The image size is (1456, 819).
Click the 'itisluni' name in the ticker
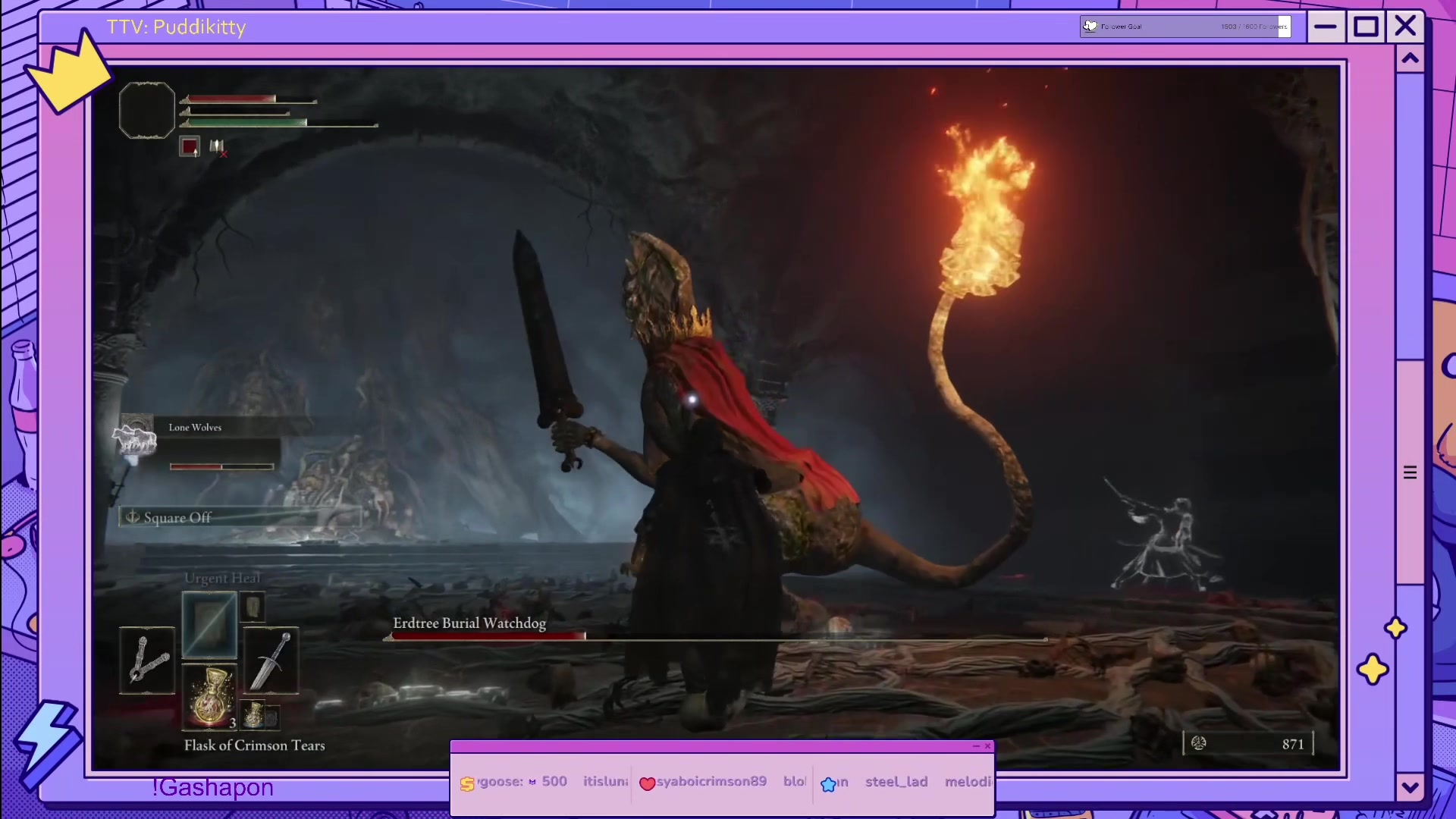click(605, 781)
